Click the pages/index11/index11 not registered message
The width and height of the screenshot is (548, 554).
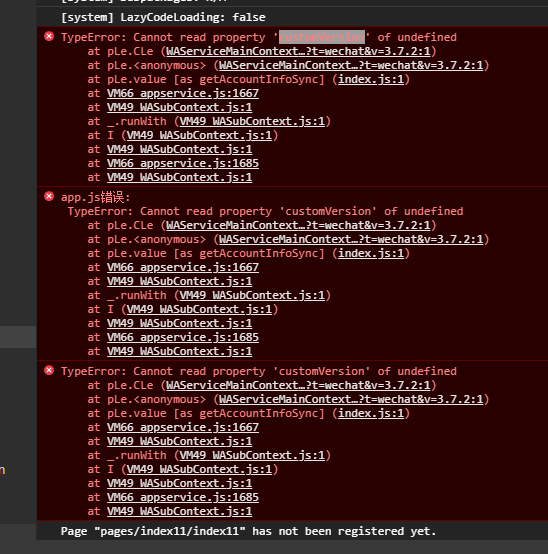pyautogui.click(x=248, y=531)
